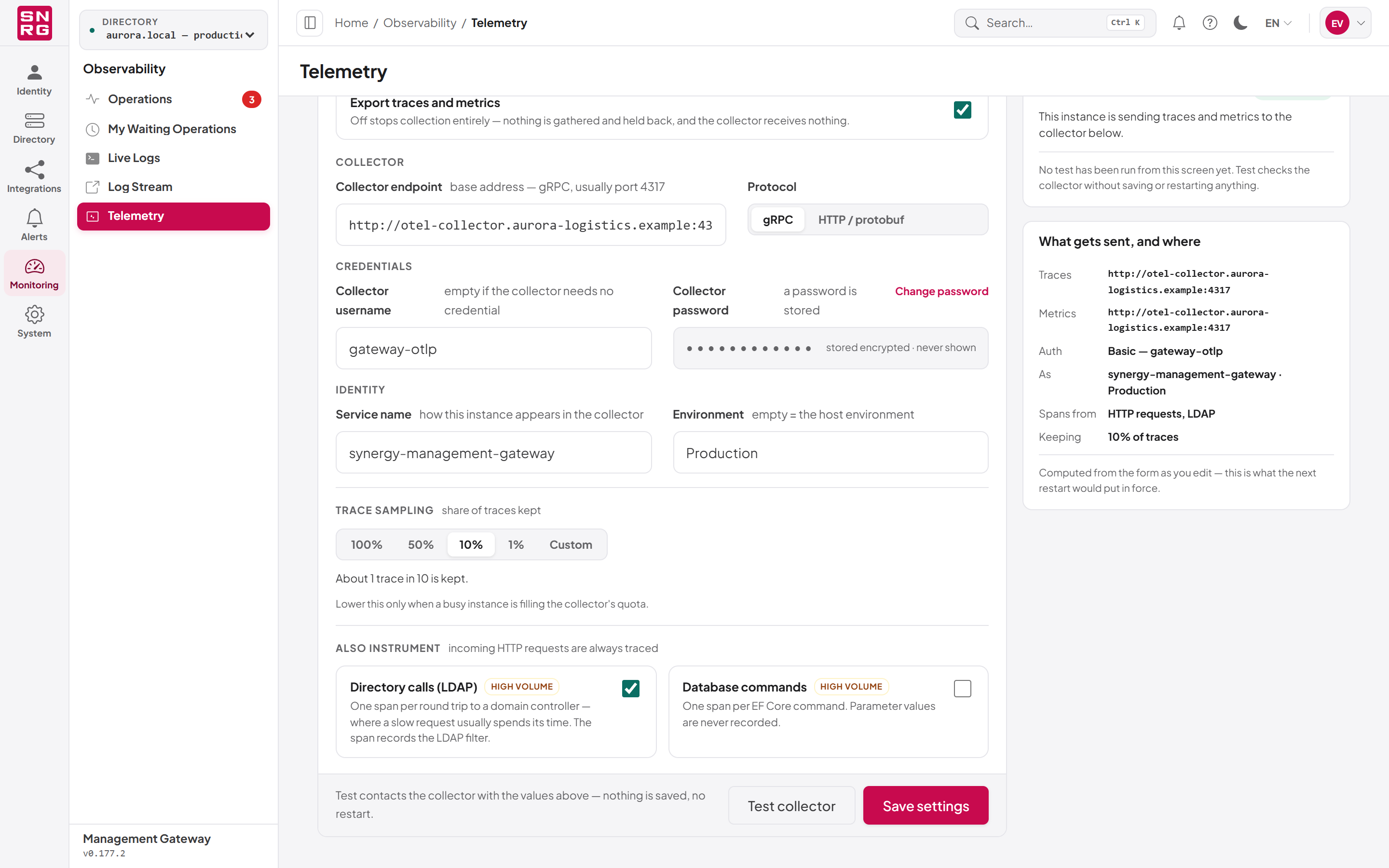The height and width of the screenshot is (868, 1389).
Task: Open Operations in Observability menu
Action: pyautogui.click(x=173, y=99)
